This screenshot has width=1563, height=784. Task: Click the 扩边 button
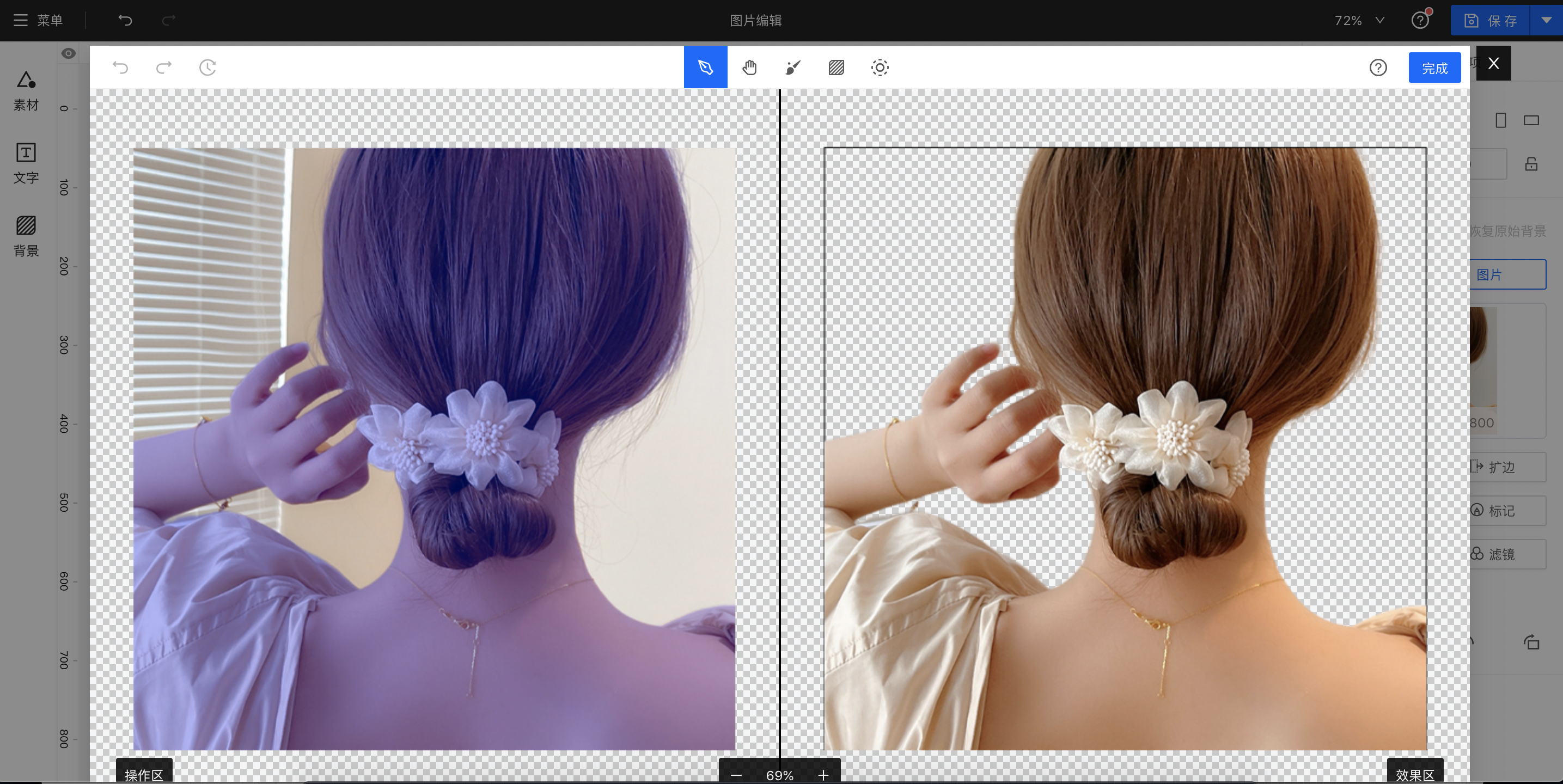[x=1508, y=467]
